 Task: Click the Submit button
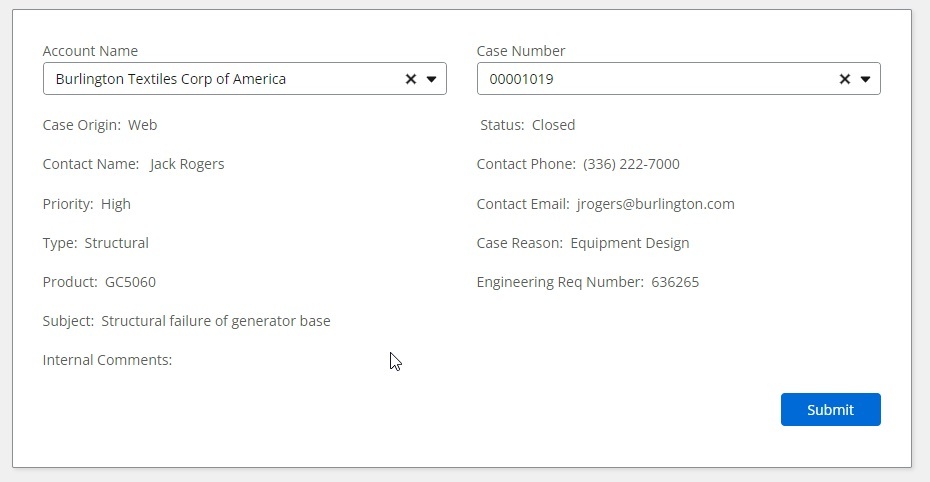(830, 409)
